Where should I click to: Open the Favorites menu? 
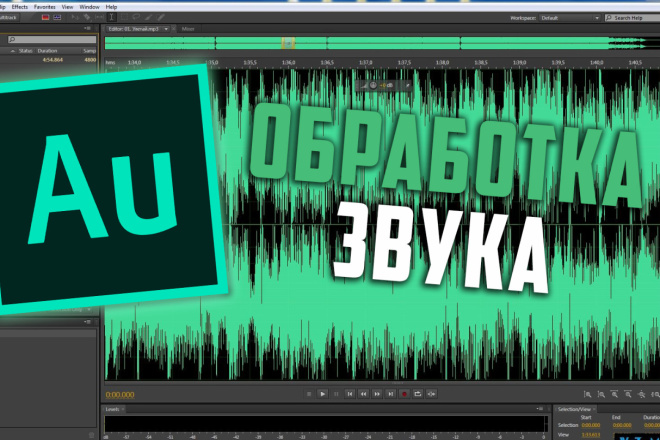[45, 6]
